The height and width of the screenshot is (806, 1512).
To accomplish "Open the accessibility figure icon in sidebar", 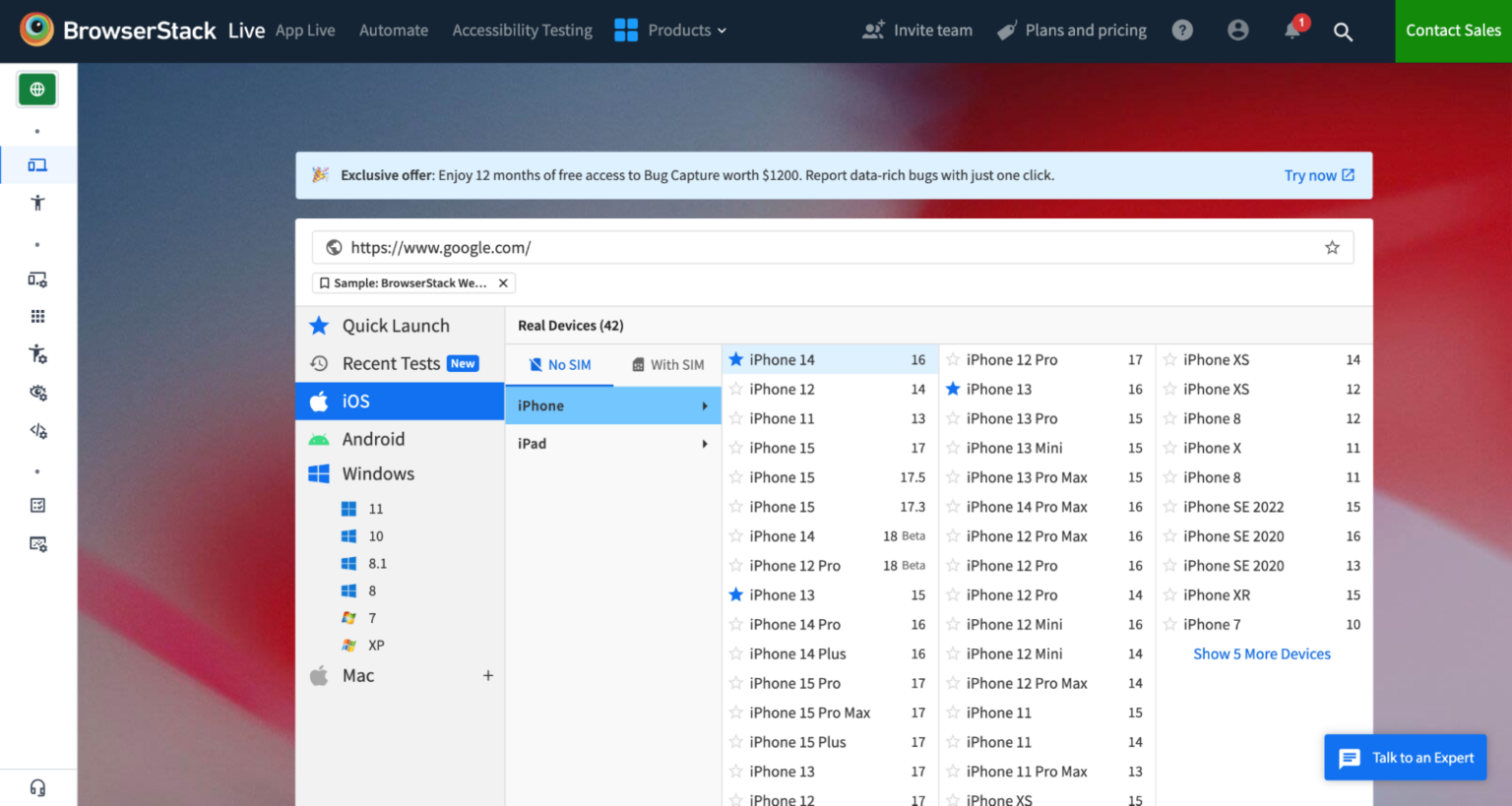I will pyautogui.click(x=37, y=203).
